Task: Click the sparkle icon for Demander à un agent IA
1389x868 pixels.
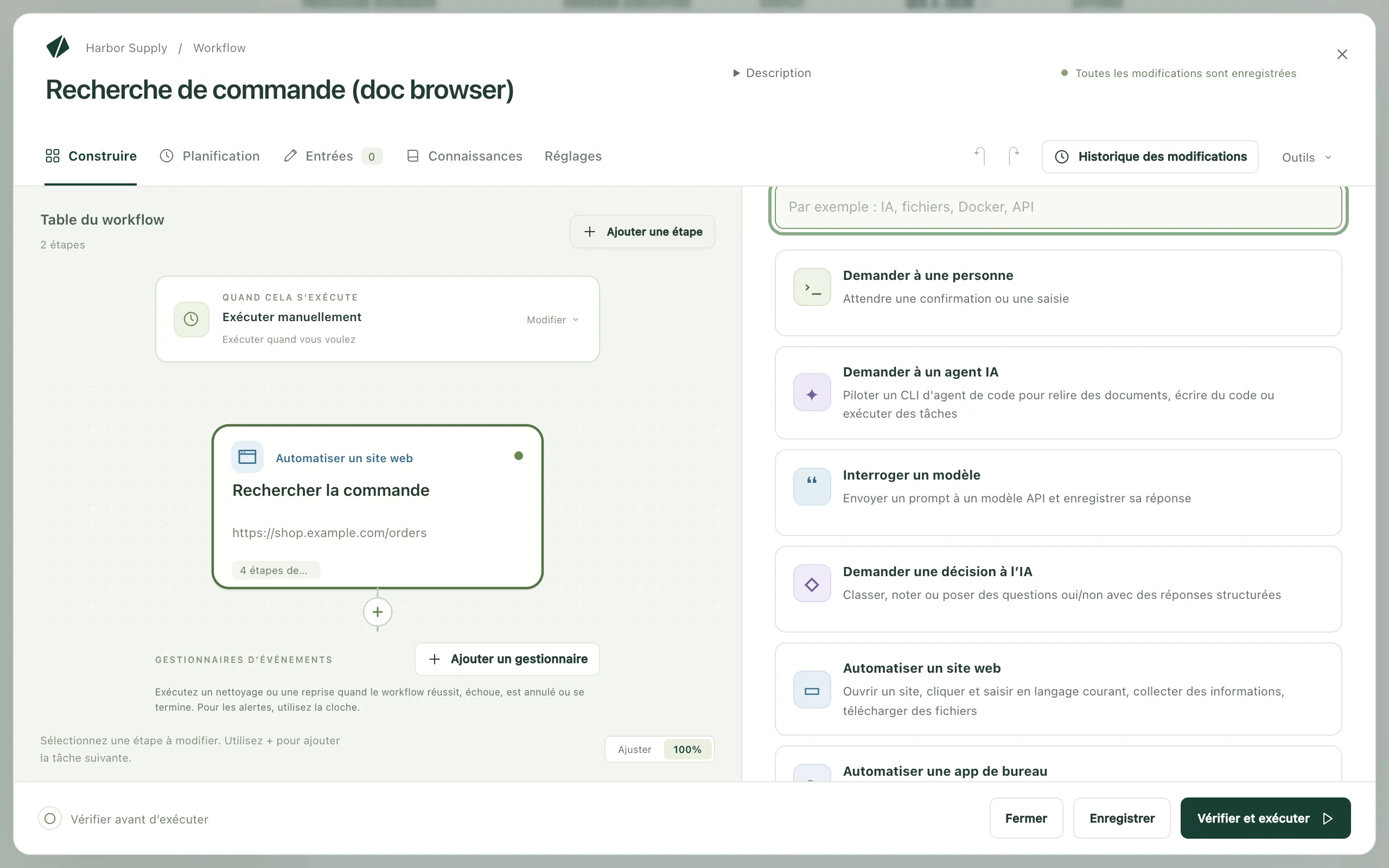Action: pyautogui.click(x=812, y=393)
